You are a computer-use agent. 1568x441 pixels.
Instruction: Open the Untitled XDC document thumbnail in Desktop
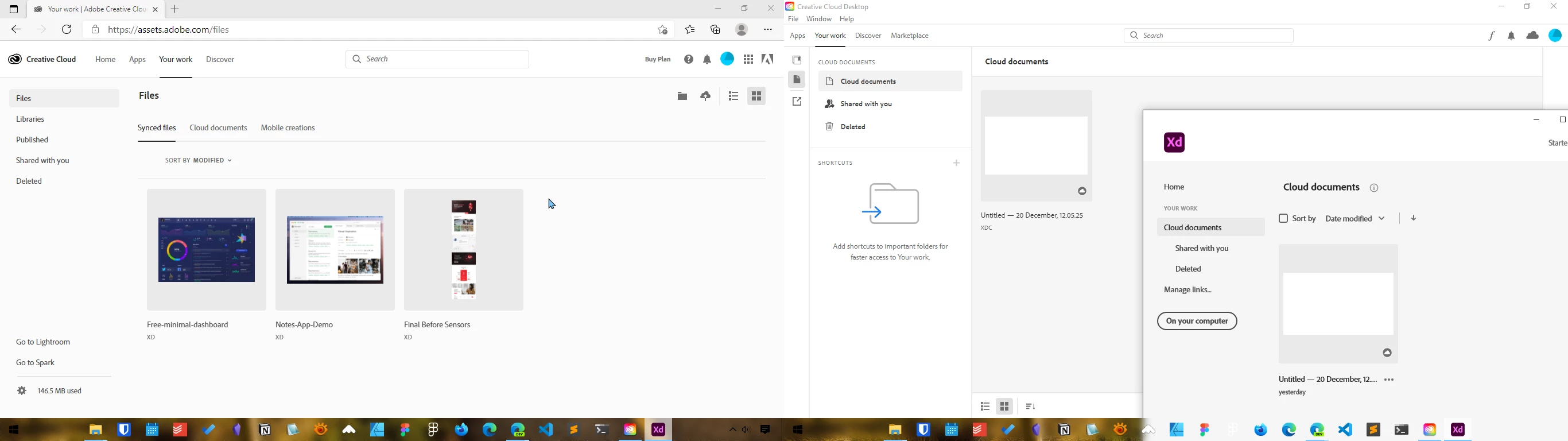pos(1037,146)
